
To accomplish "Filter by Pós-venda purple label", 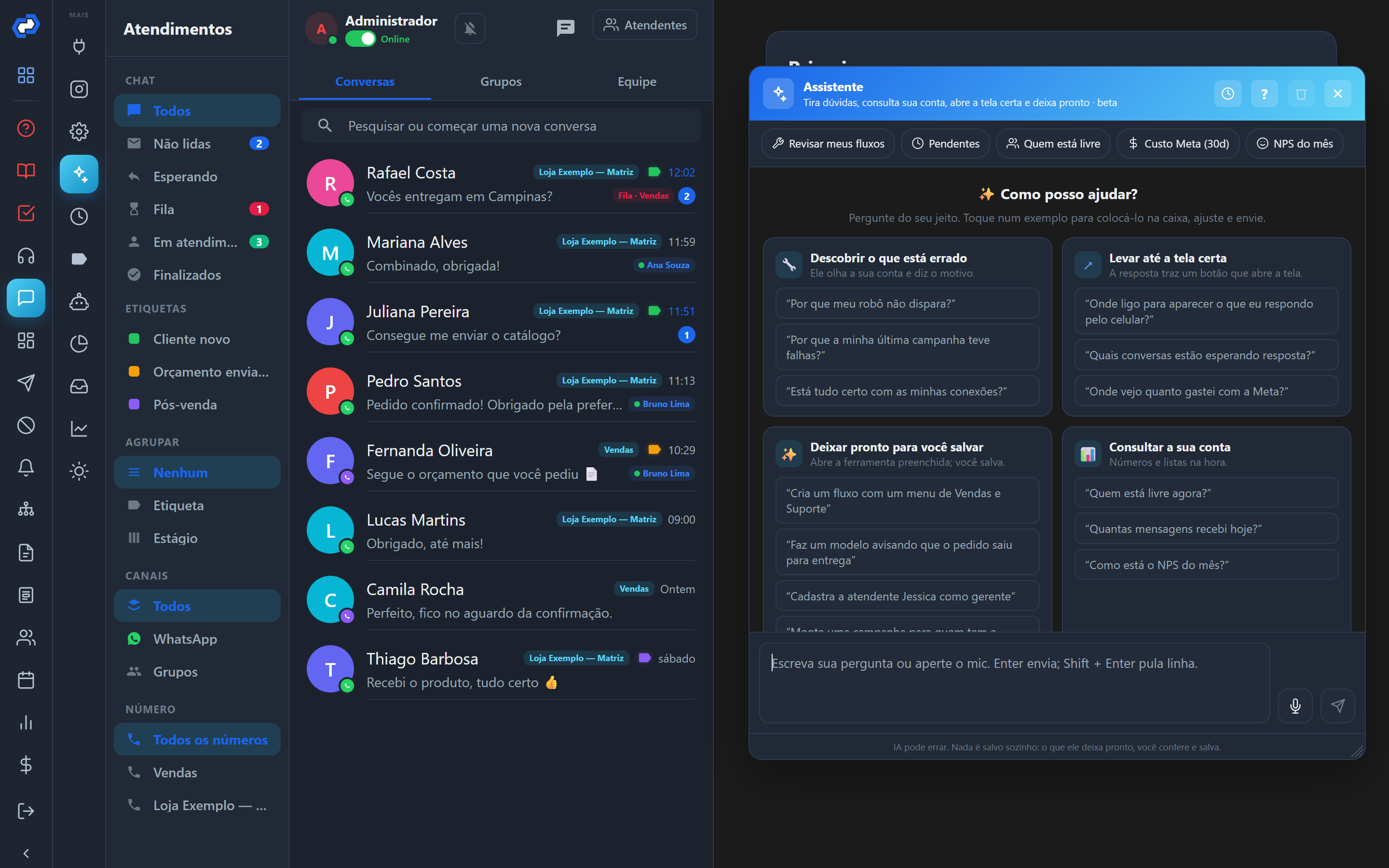I will [x=197, y=404].
